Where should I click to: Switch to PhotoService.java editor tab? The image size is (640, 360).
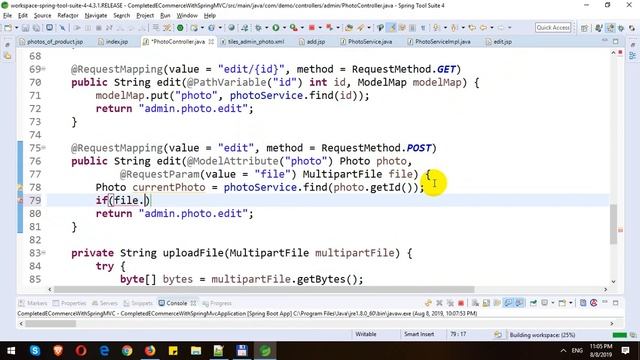(366, 42)
